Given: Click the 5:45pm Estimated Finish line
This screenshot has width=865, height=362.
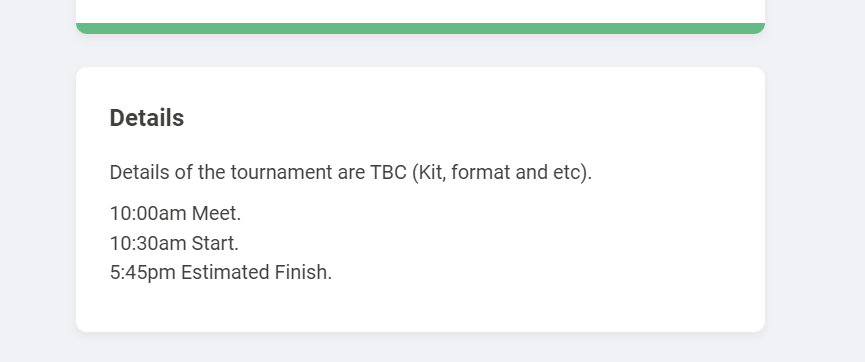Looking at the screenshot, I should click(221, 272).
